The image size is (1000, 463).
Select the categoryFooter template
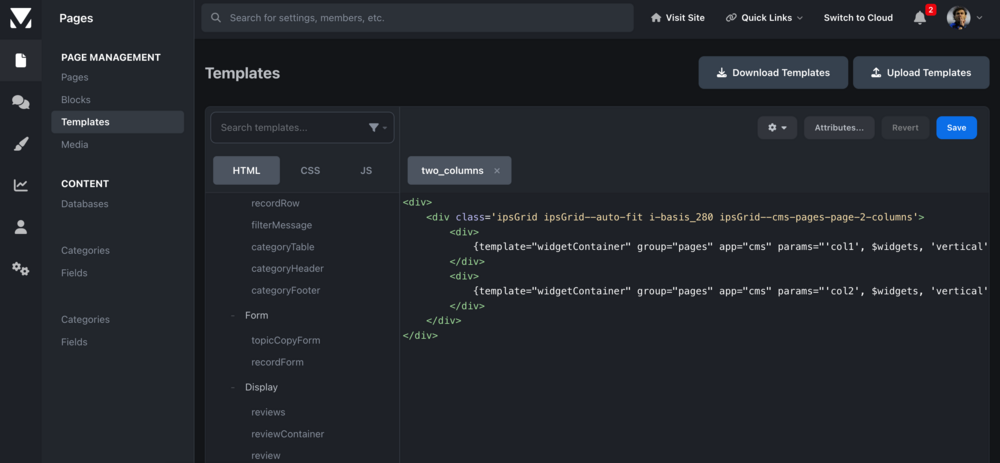point(286,290)
